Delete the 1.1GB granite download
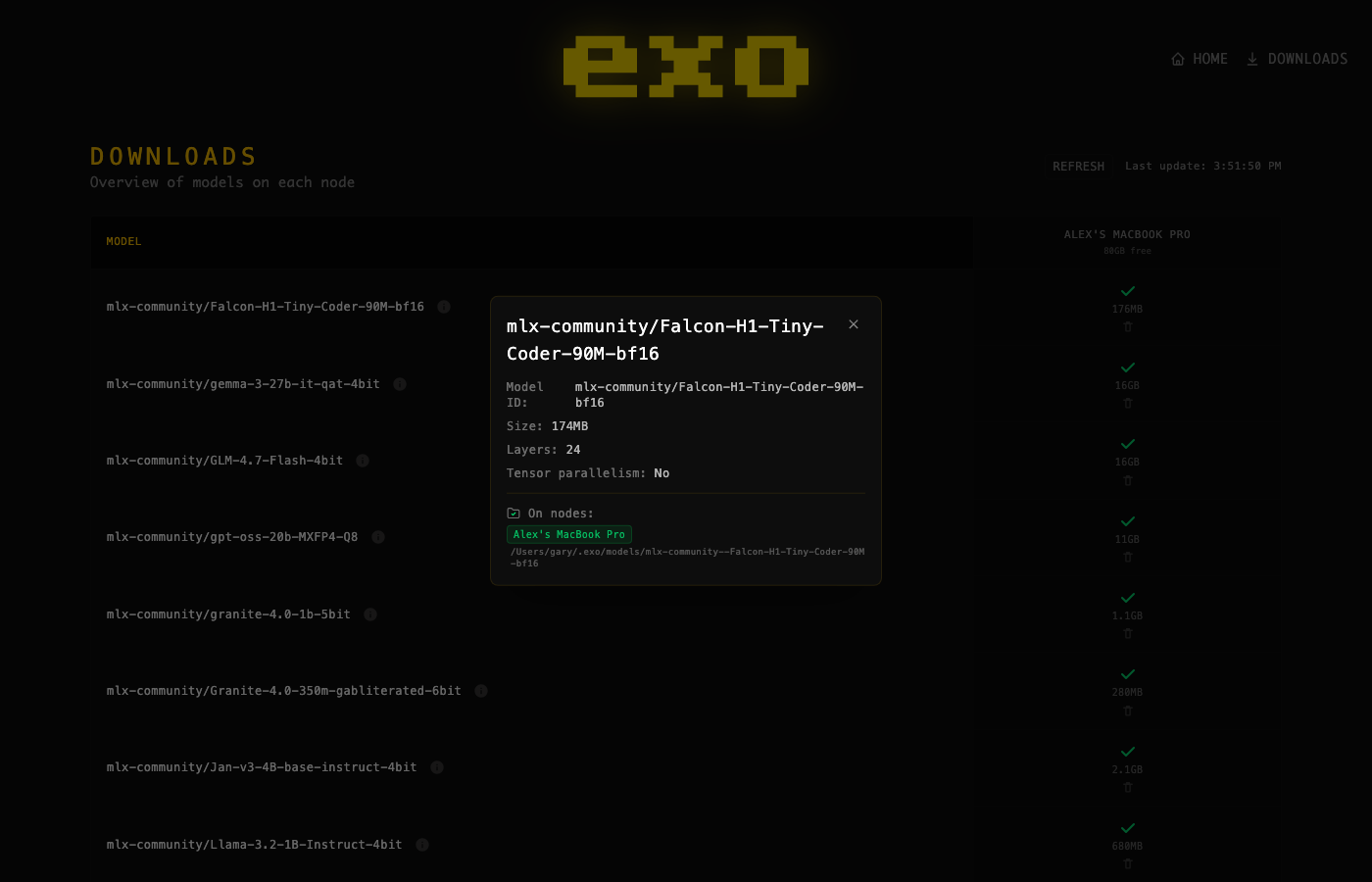 click(x=1128, y=634)
